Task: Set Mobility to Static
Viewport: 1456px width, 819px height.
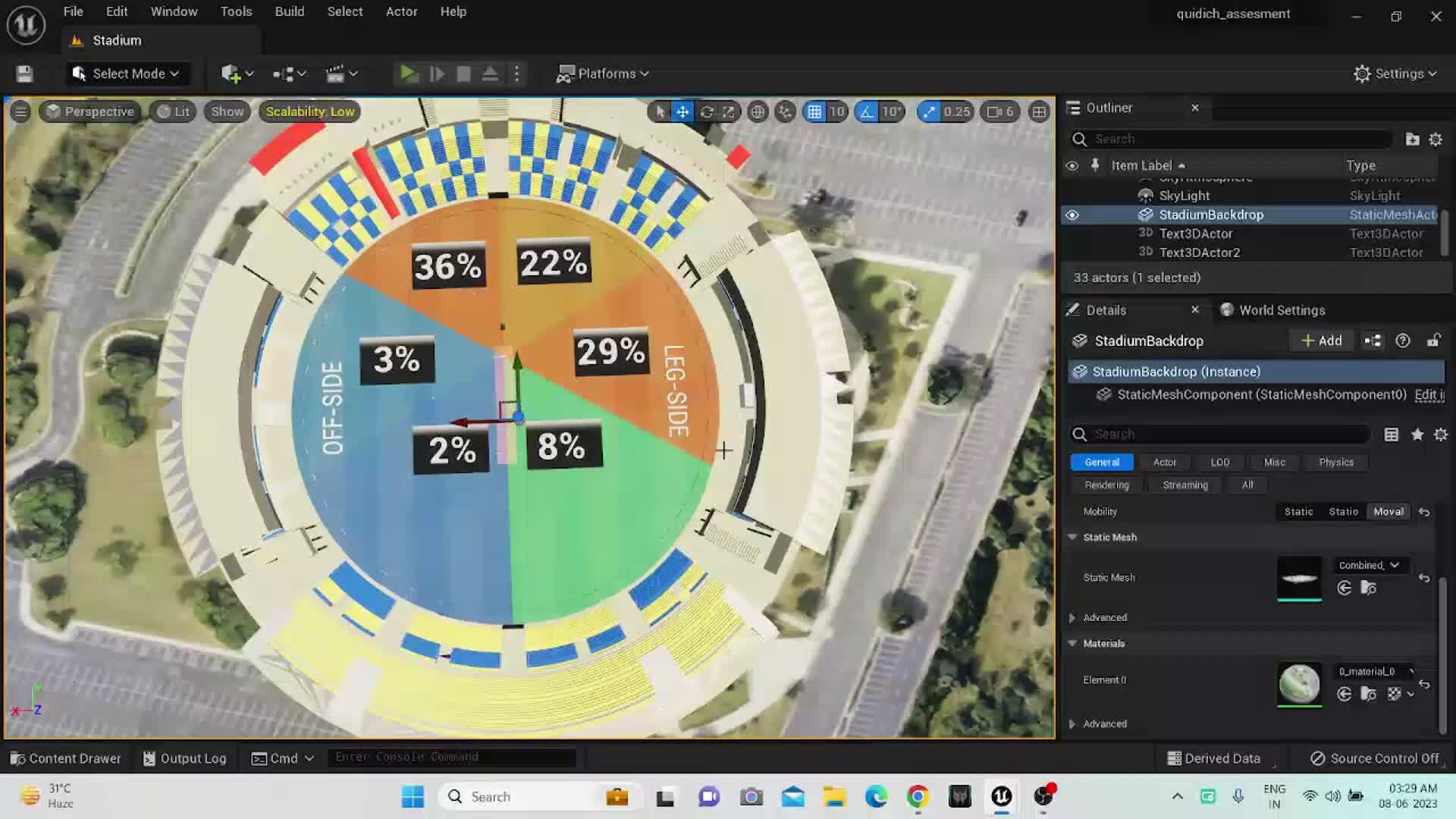Action: [1298, 511]
